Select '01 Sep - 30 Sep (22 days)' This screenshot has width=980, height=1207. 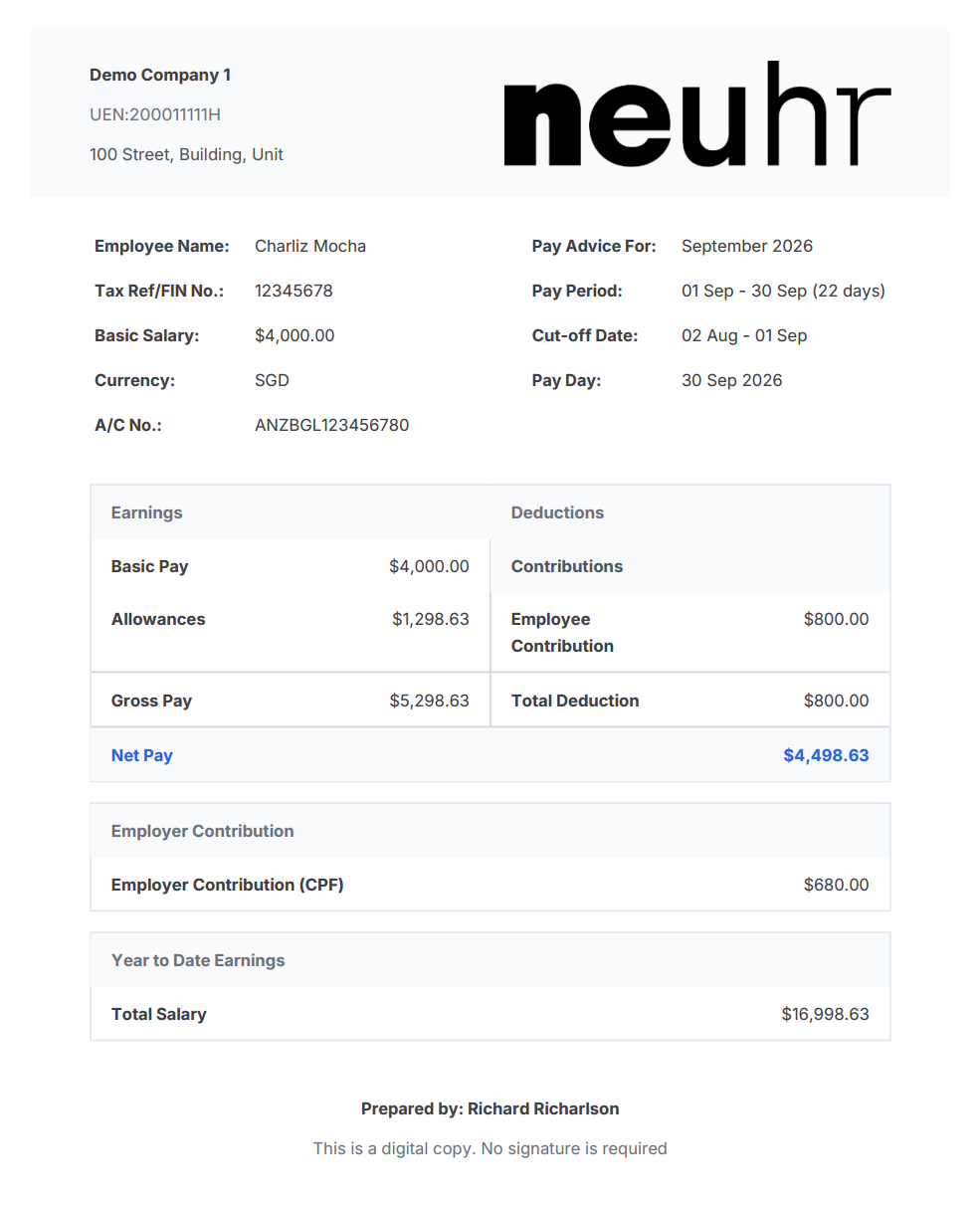pyautogui.click(x=783, y=291)
